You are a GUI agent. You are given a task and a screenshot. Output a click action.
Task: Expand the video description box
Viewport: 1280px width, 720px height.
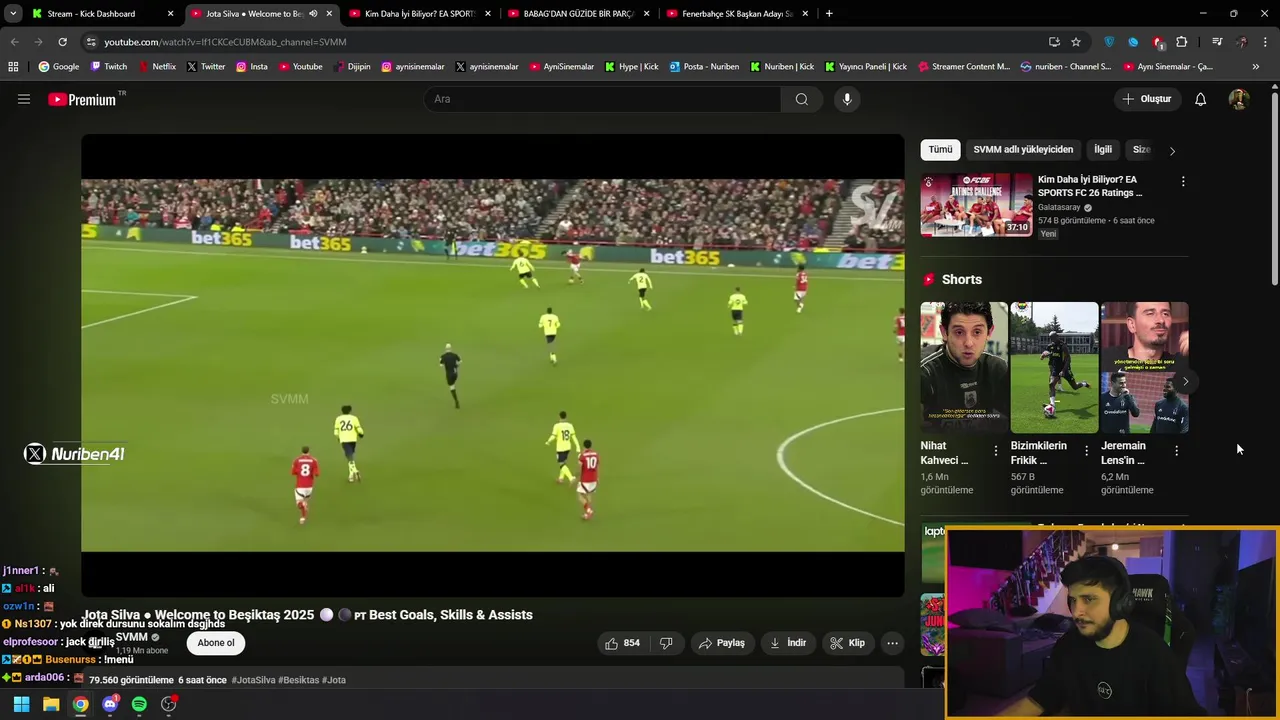pos(492,680)
